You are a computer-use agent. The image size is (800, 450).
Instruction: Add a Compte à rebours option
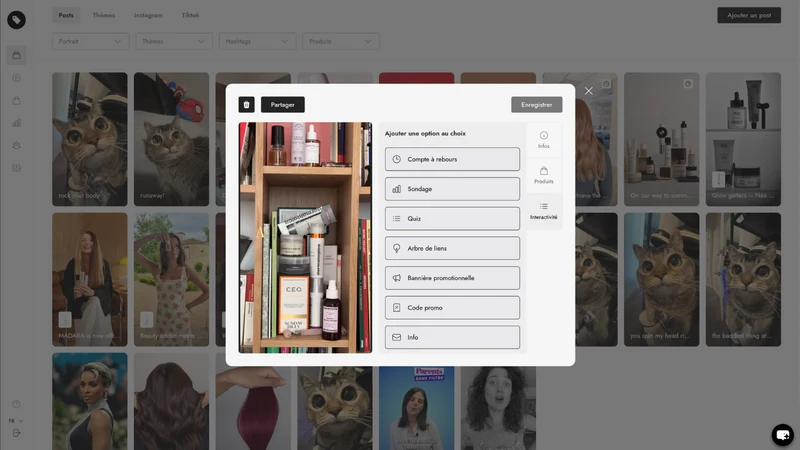point(453,159)
